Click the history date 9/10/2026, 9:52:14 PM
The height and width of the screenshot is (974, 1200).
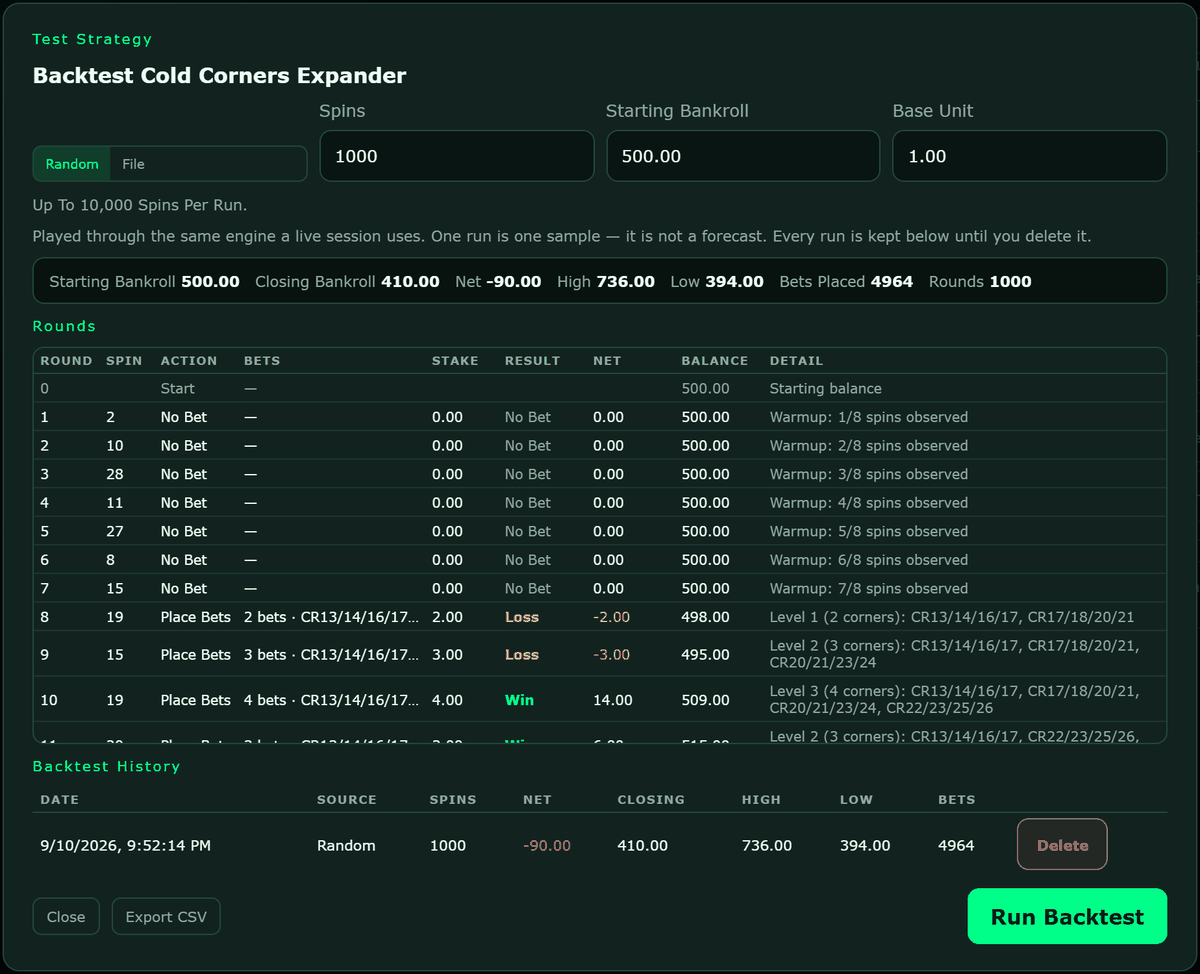pos(126,846)
